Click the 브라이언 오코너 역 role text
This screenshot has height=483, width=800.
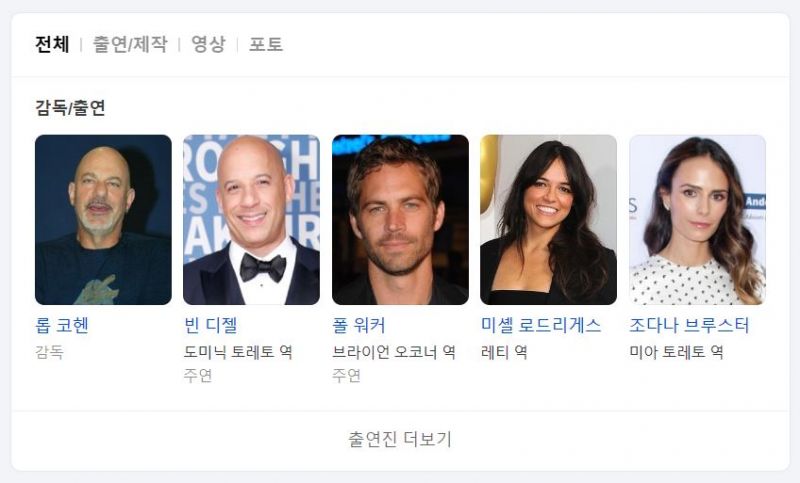[x=394, y=352]
